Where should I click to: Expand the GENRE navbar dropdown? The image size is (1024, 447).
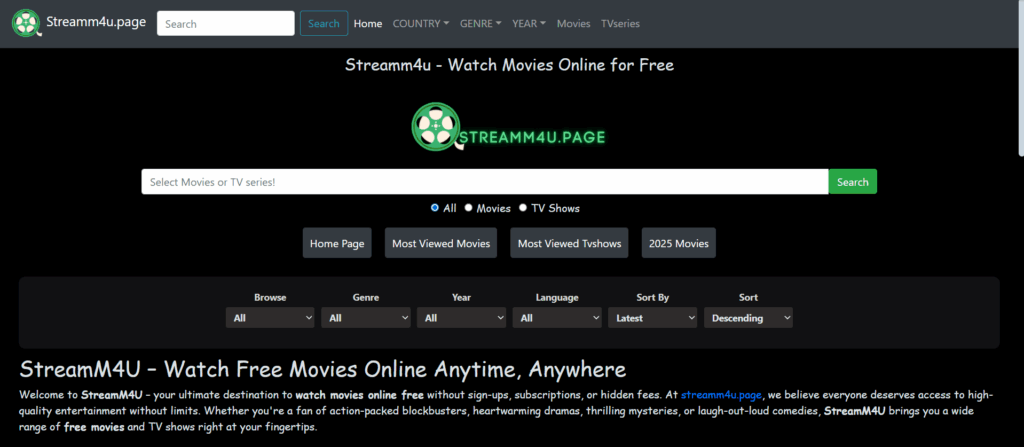[x=480, y=23]
